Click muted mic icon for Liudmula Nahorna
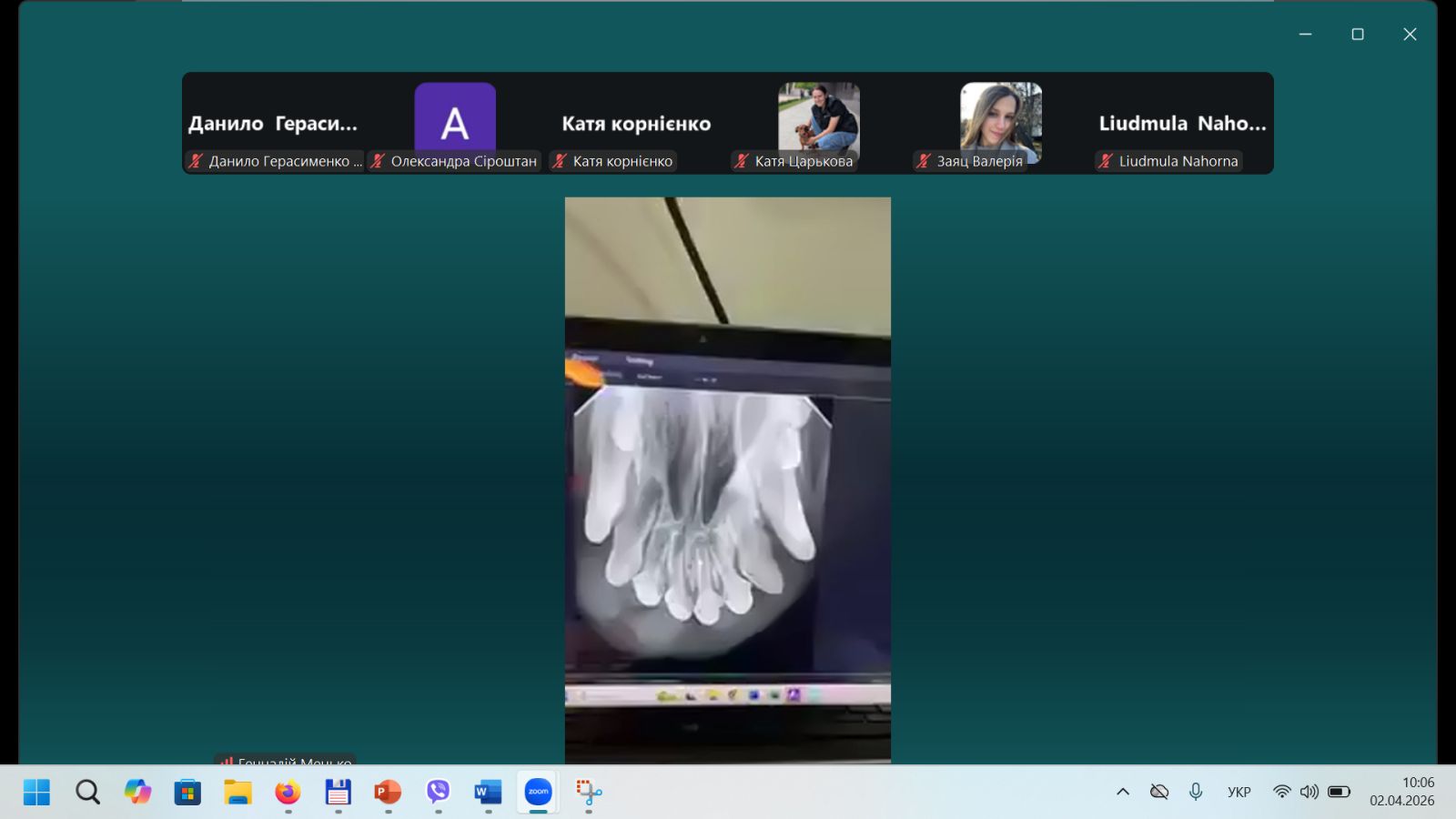The width and height of the screenshot is (1456, 819). coord(1106,161)
